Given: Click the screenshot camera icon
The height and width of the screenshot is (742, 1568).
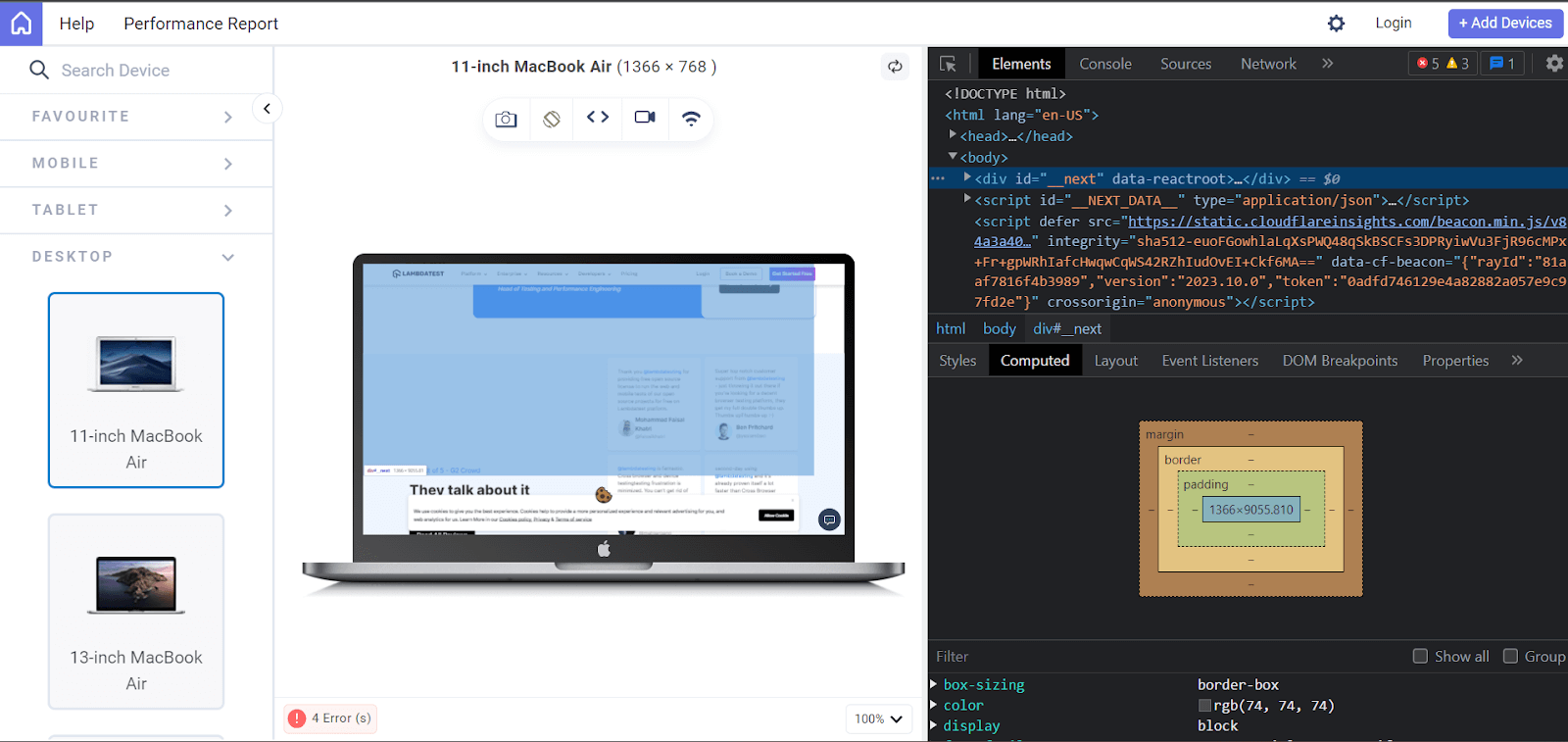Looking at the screenshot, I should 506,119.
